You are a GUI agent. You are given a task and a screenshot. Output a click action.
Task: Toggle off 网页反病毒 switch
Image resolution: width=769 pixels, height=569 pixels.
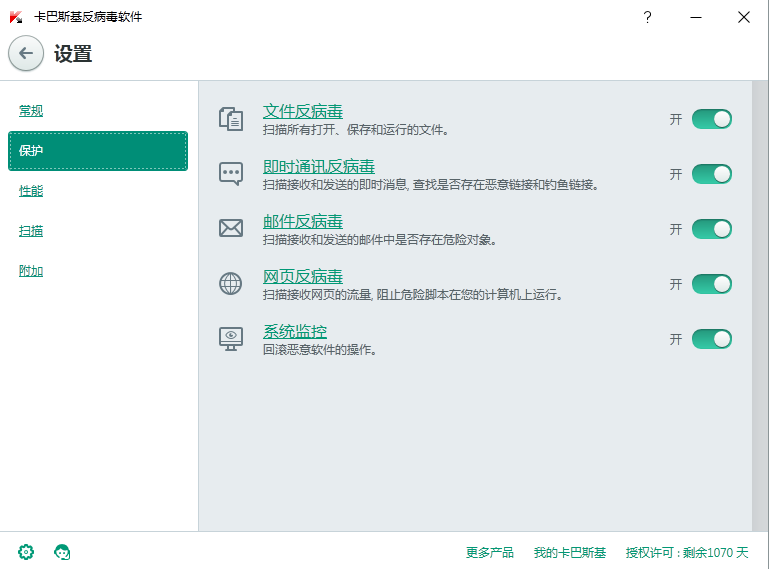coord(712,284)
